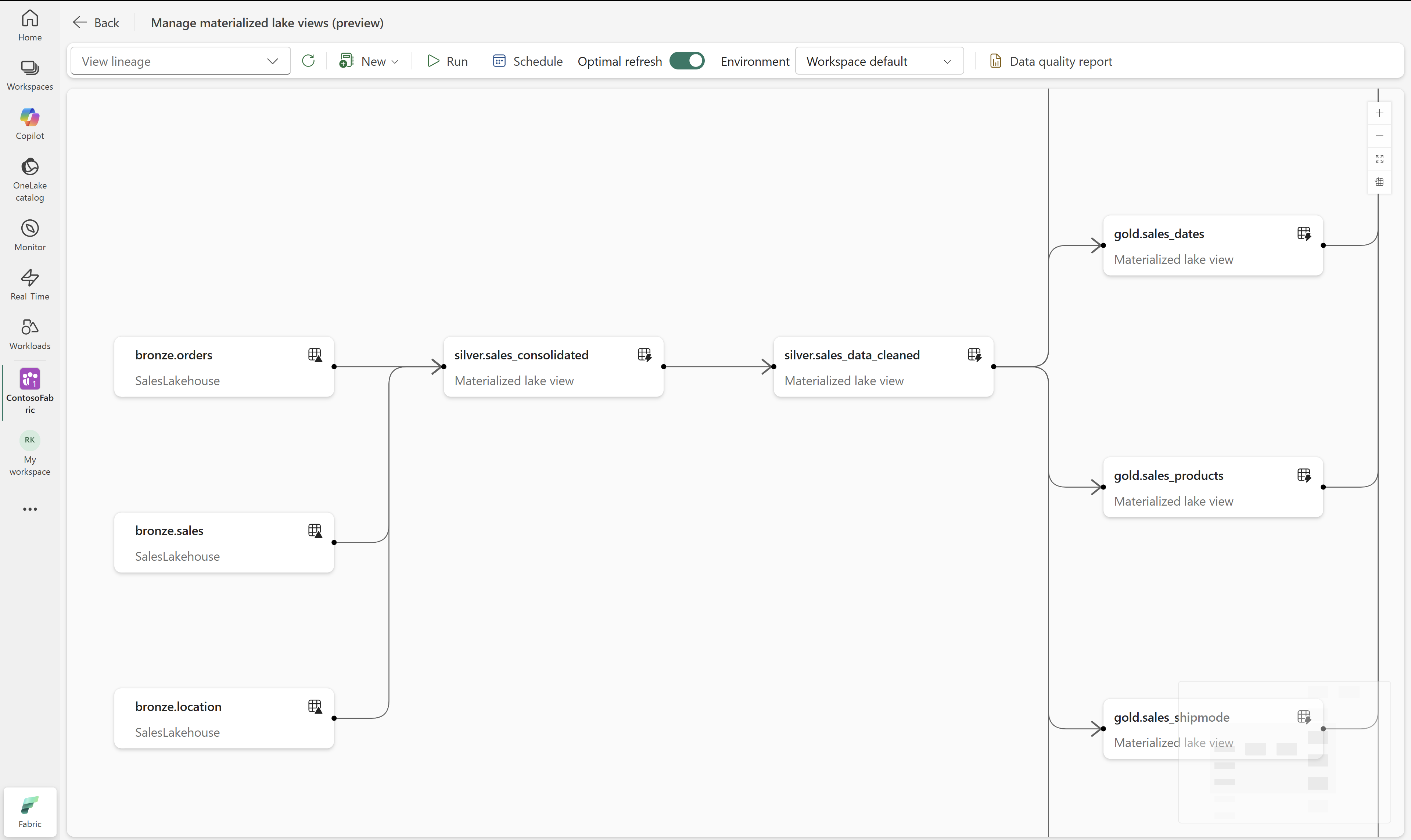Click the zoom out minus icon

(1379, 136)
